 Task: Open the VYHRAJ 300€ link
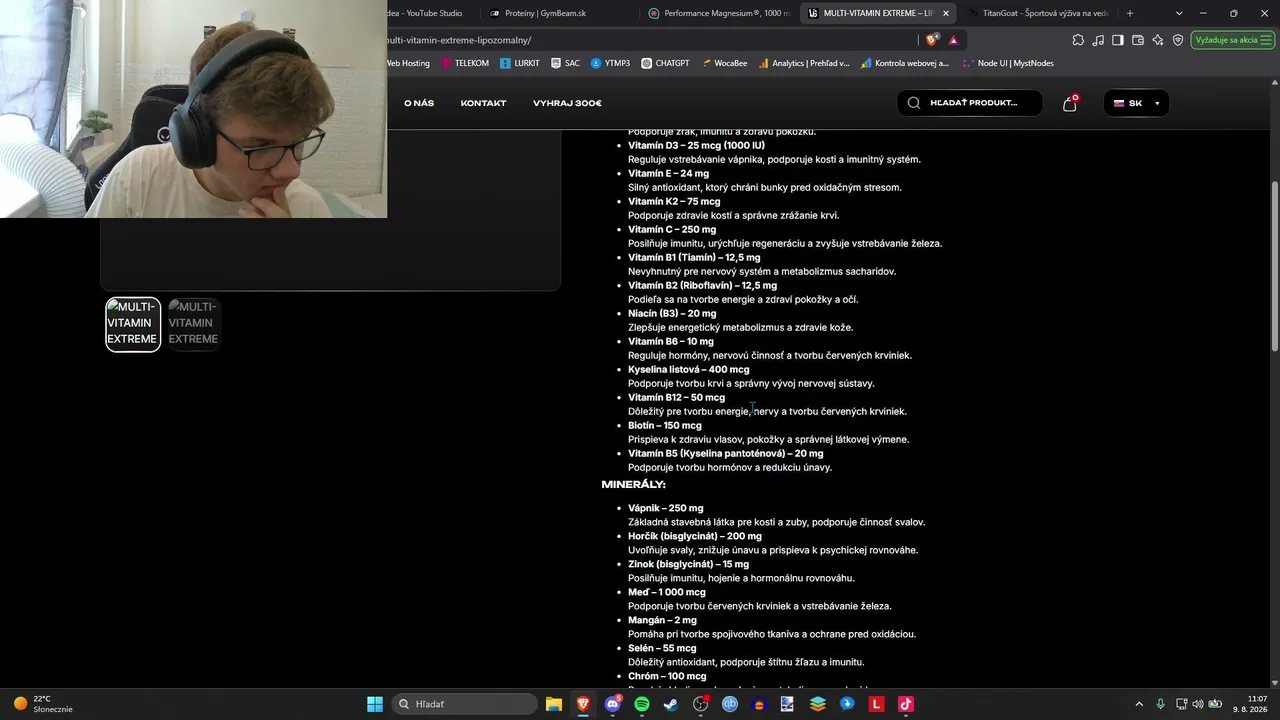click(x=567, y=103)
